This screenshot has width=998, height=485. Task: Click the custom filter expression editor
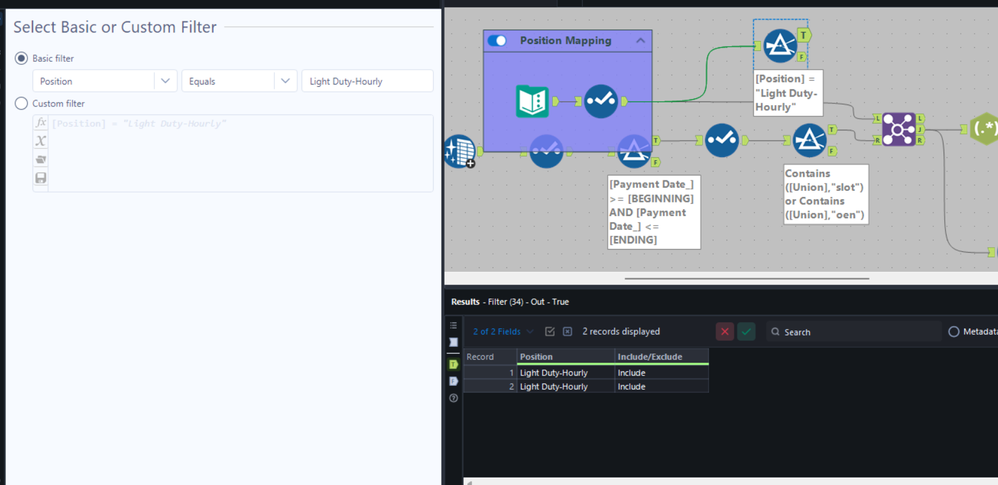tap(241, 153)
